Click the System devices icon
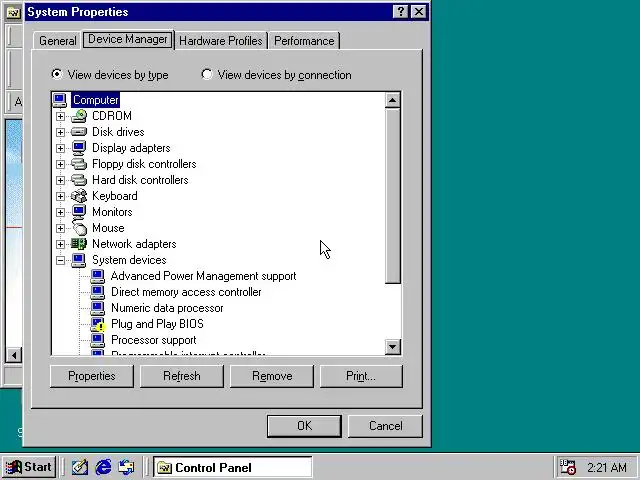The height and width of the screenshot is (480, 640). pos(79,260)
